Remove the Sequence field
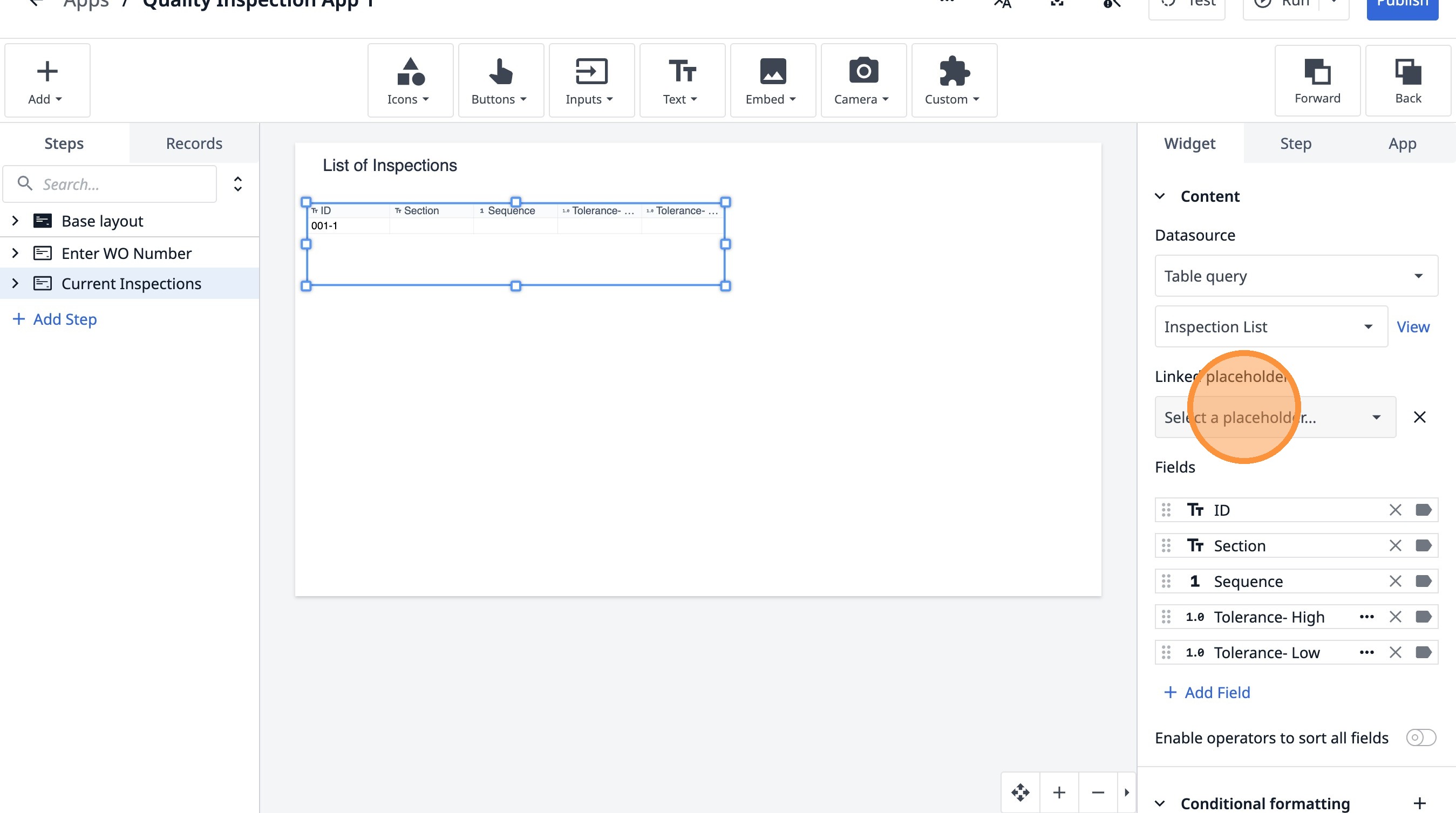 [1395, 582]
